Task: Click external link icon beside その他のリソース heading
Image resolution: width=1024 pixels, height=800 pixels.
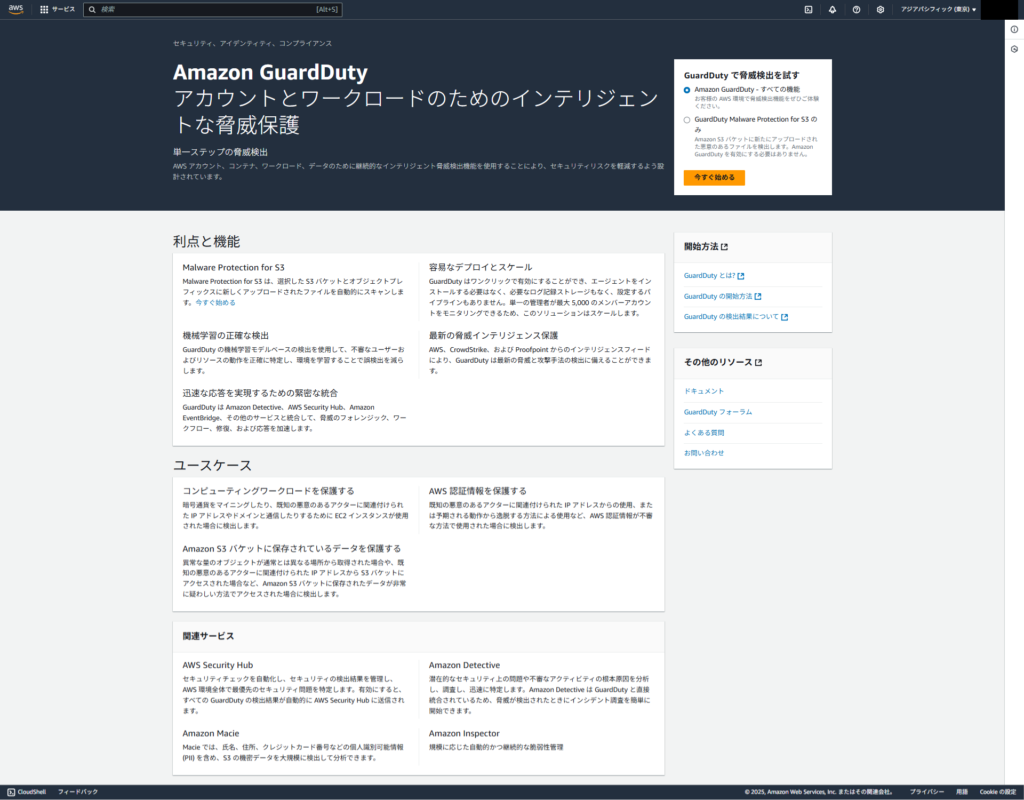Action: tap(758, 362)
